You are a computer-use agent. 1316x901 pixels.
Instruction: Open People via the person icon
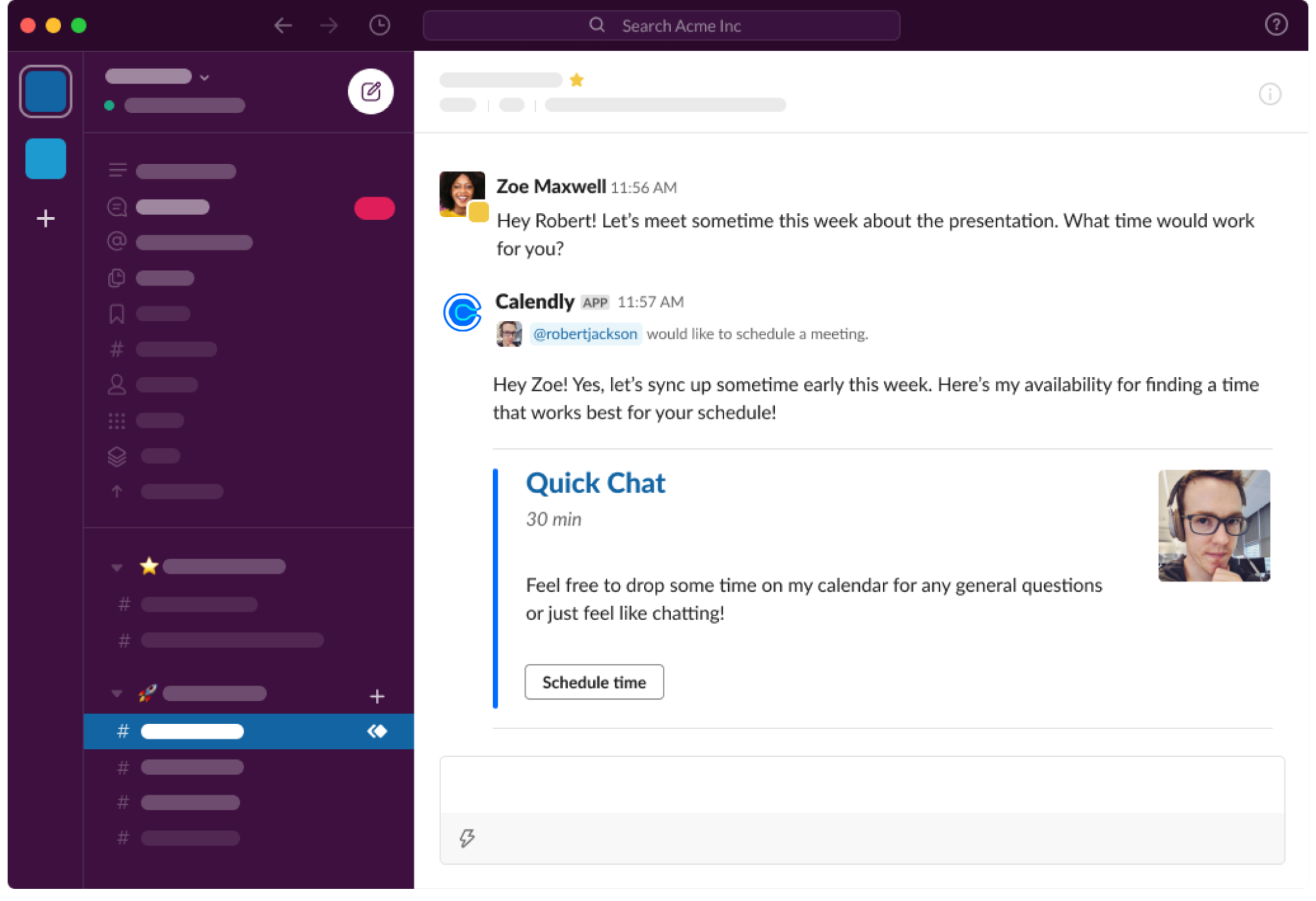pos(117,384)
